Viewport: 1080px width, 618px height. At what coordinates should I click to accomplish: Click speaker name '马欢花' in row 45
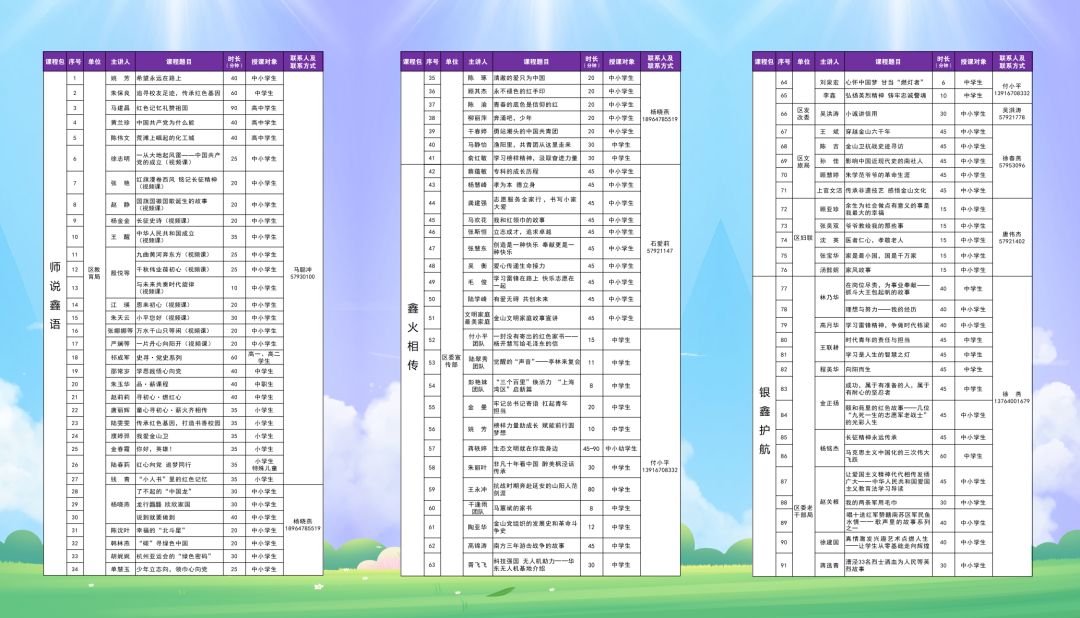(477, 220)
